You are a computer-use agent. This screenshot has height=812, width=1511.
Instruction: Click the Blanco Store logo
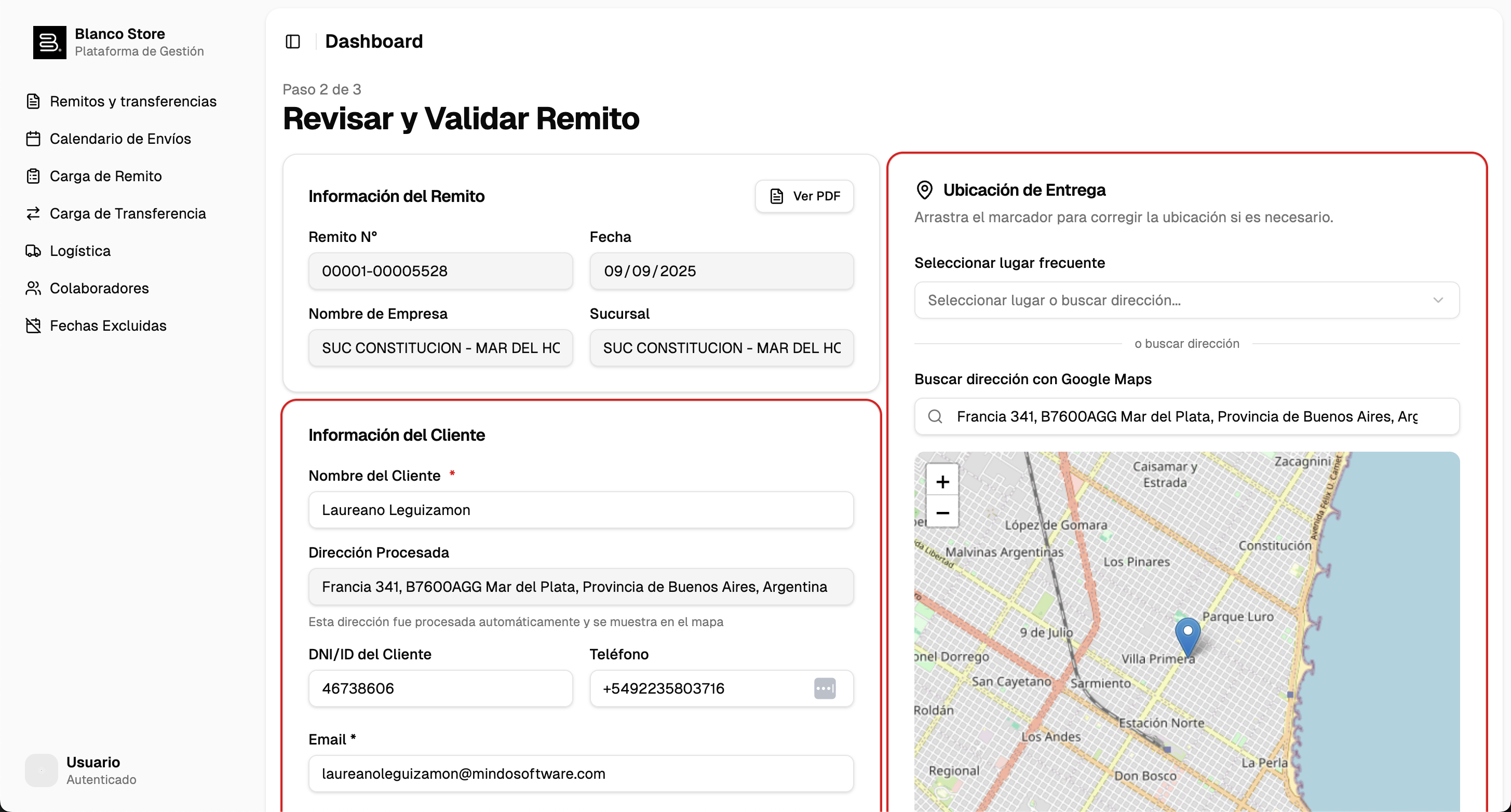point(49,42)
